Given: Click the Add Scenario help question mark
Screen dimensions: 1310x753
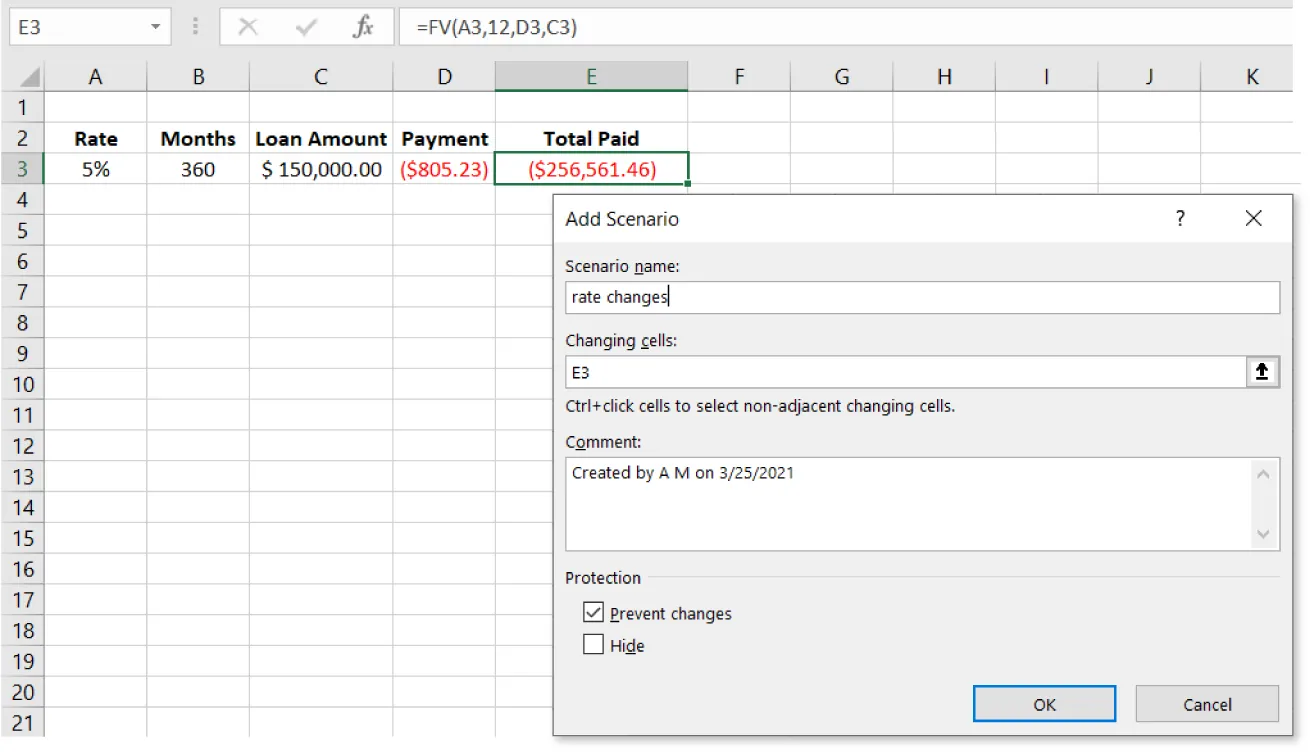Looking at the screenshot, I should (x=1180, y=219).
